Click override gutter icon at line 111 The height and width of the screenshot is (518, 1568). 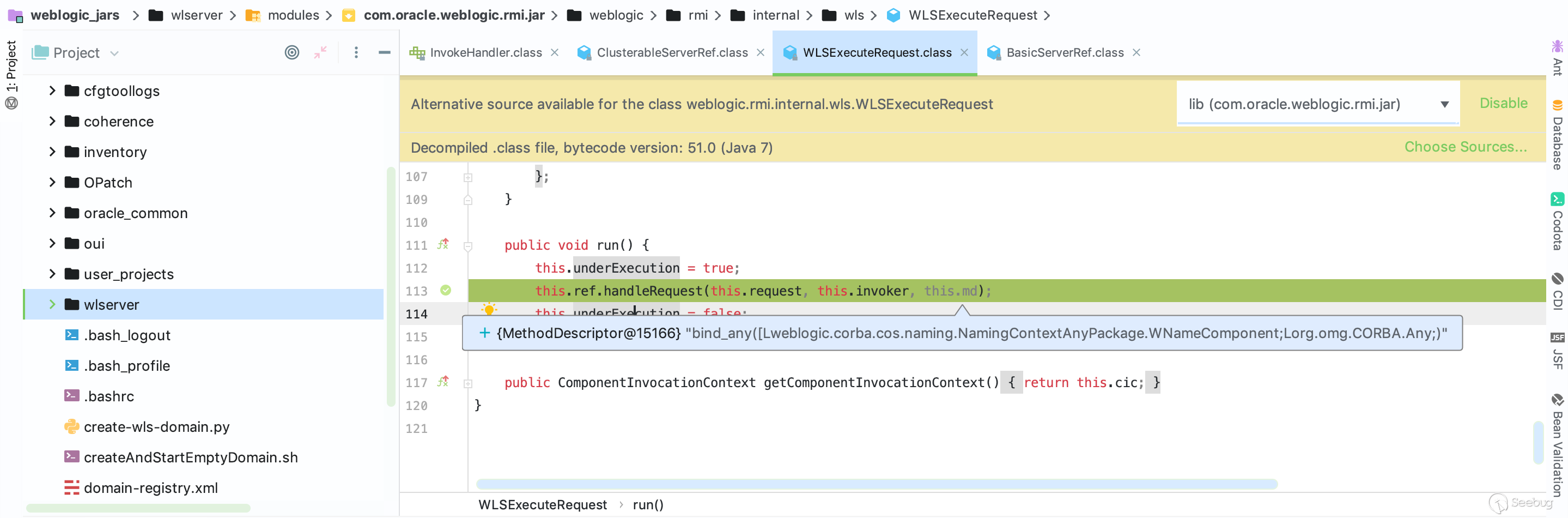point(443,244)
